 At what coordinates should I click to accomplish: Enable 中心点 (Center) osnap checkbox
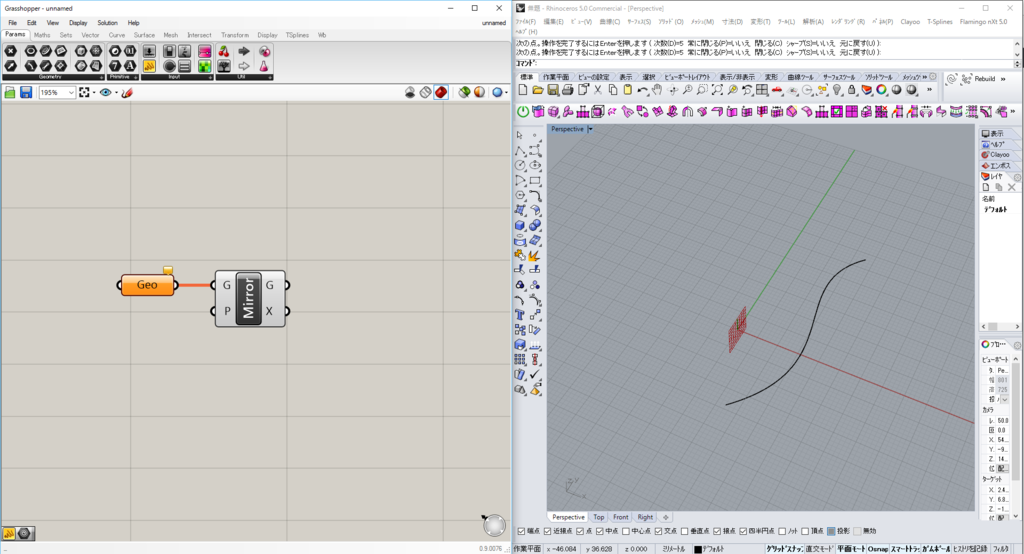[x=626, y=531]
